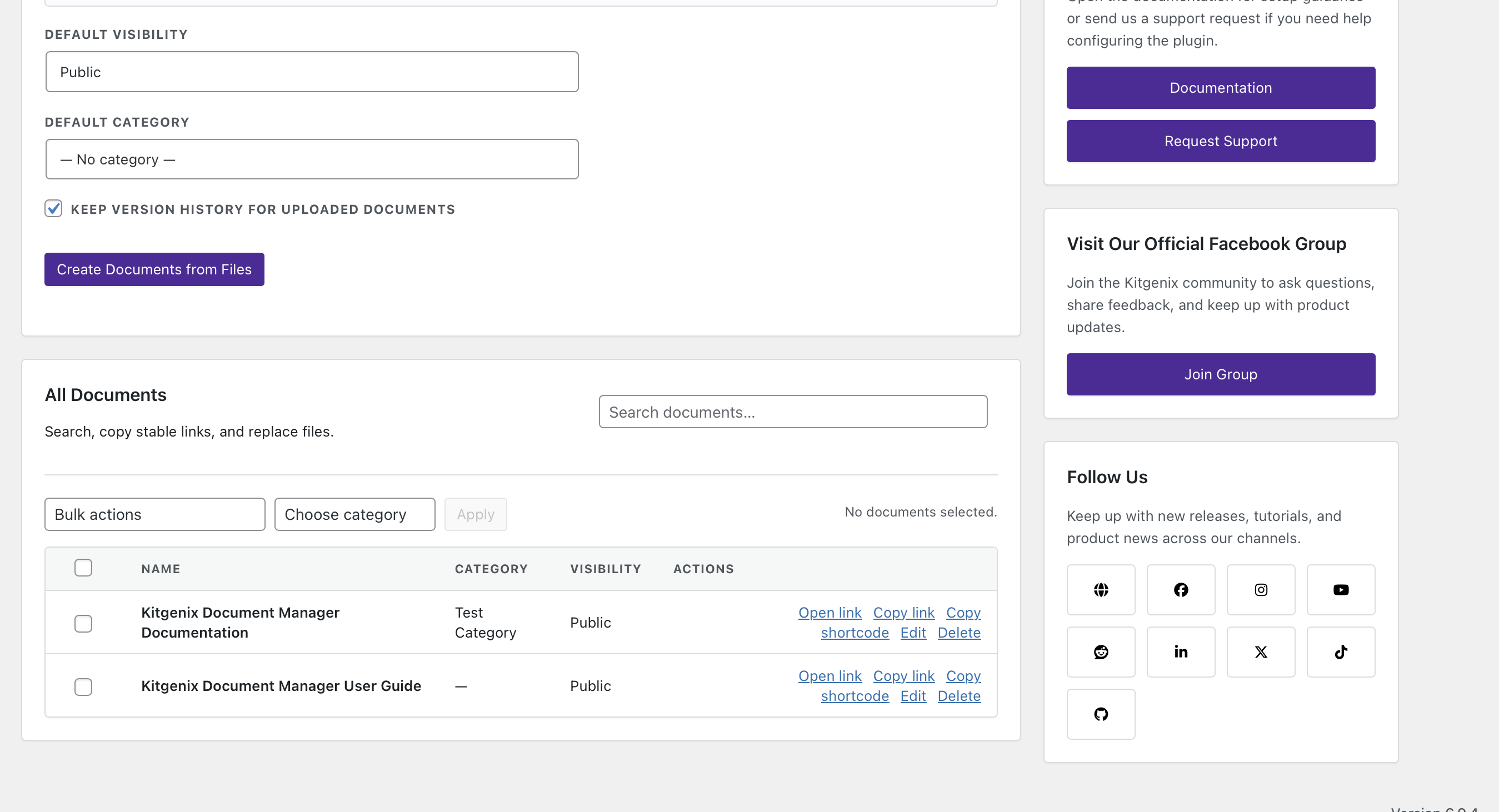The image size is (1499, 812).
Task: Delete the Document Manager User Guide entry
Action: [x=959, y=696]
